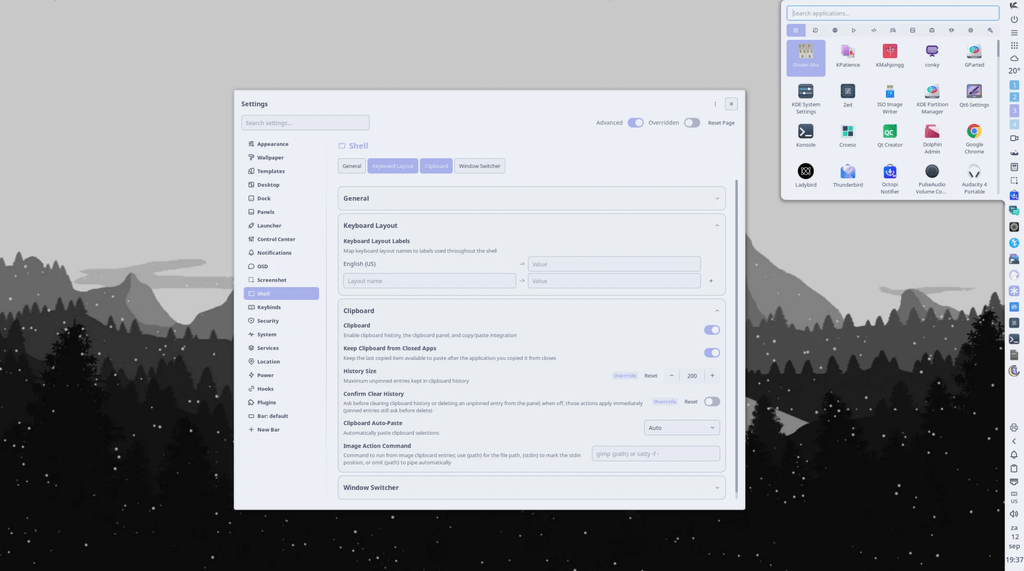Add a New Bar in sidebar
Viewport: 1024px width, 571px height.
[x=281, y=430]
